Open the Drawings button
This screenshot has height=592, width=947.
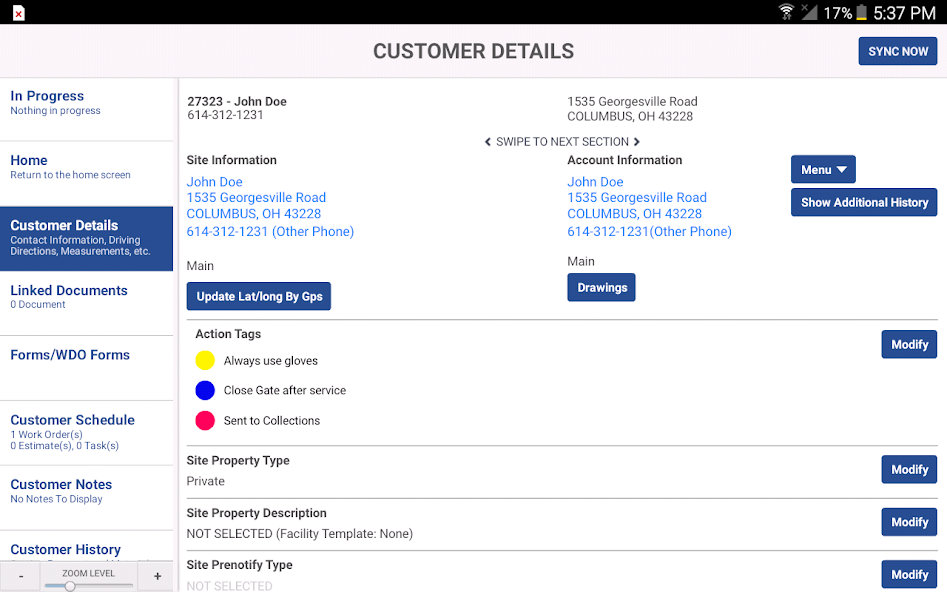click(x=601, y=288)
